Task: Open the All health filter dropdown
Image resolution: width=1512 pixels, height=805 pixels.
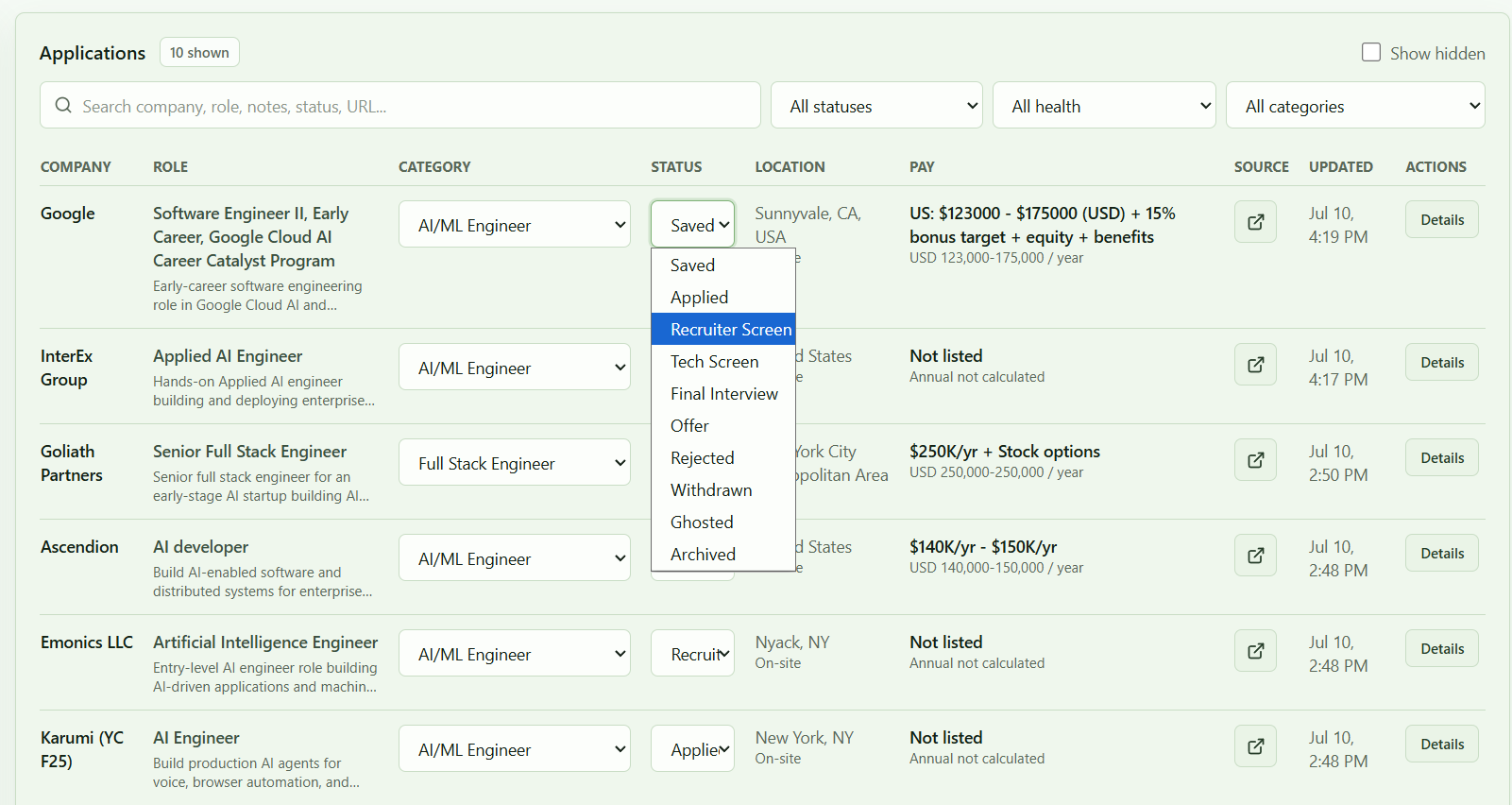Action: [1104, 105]
